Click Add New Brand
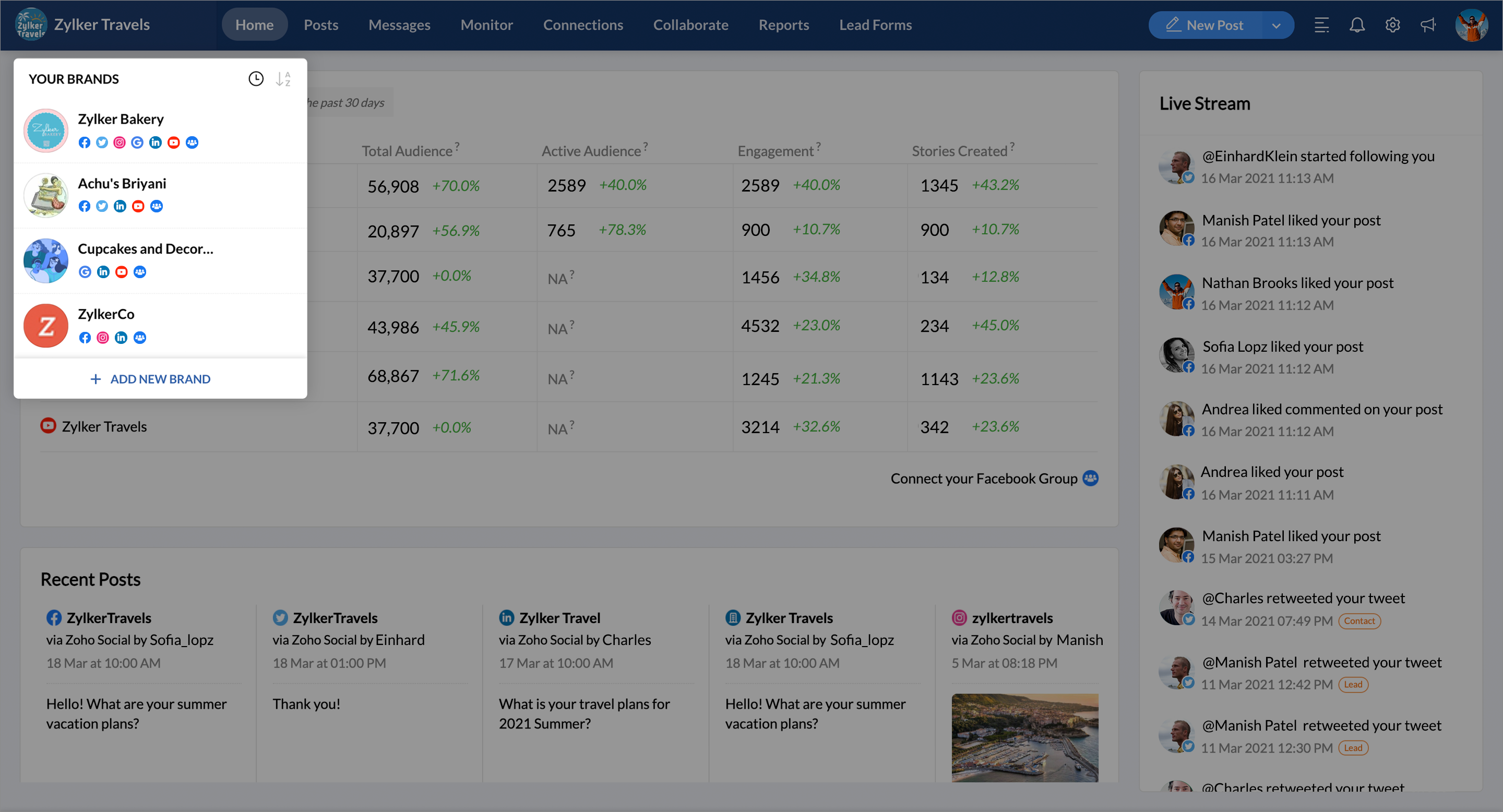This screenshot has width=1503, height=812. (151, 379)
